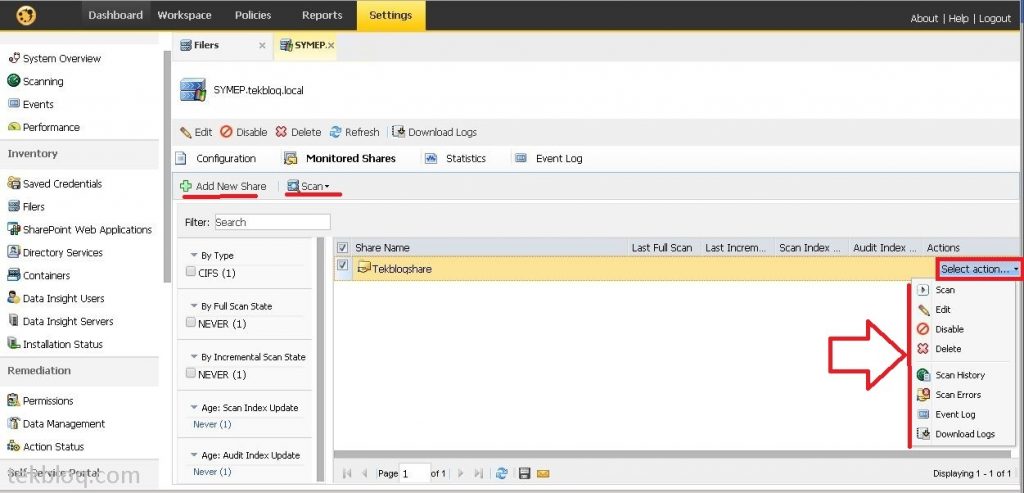This screenshot has width=1024, height=493.
Task: Click the pagination refresh icon
Action: (502, 473)
